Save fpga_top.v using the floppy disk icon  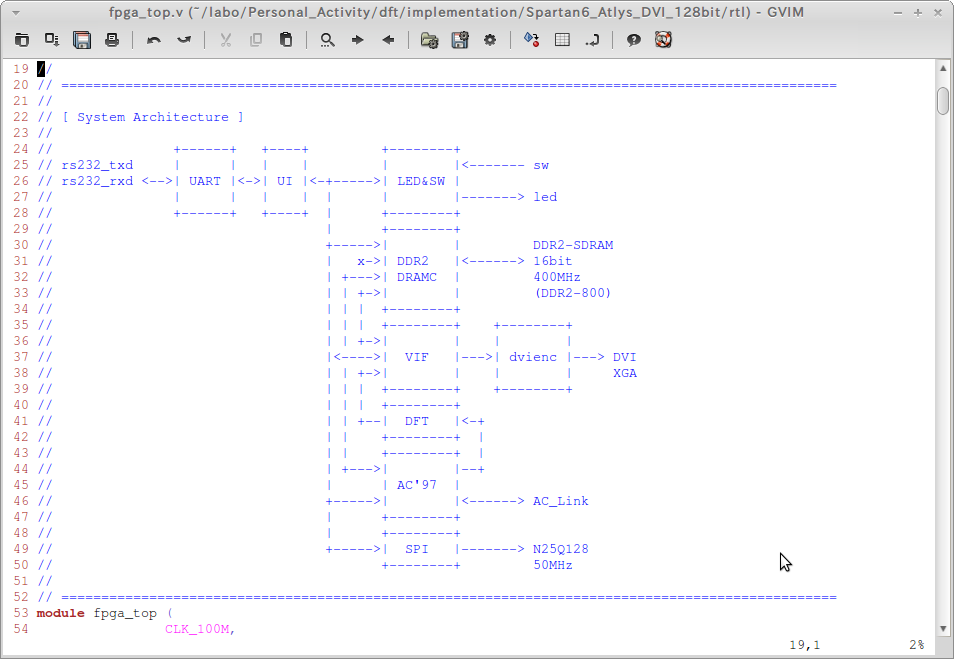[x=82, y=40]
